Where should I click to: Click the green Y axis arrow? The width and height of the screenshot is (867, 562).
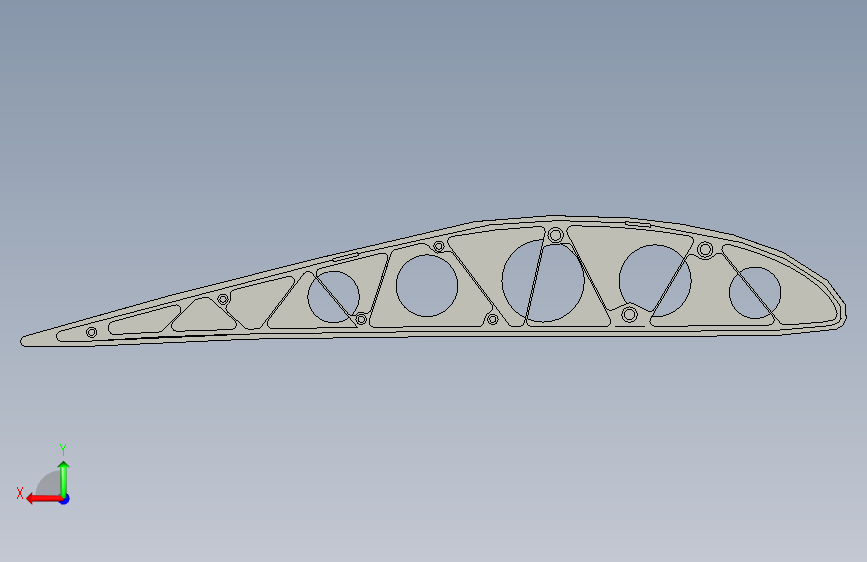[x=64, y=478]
